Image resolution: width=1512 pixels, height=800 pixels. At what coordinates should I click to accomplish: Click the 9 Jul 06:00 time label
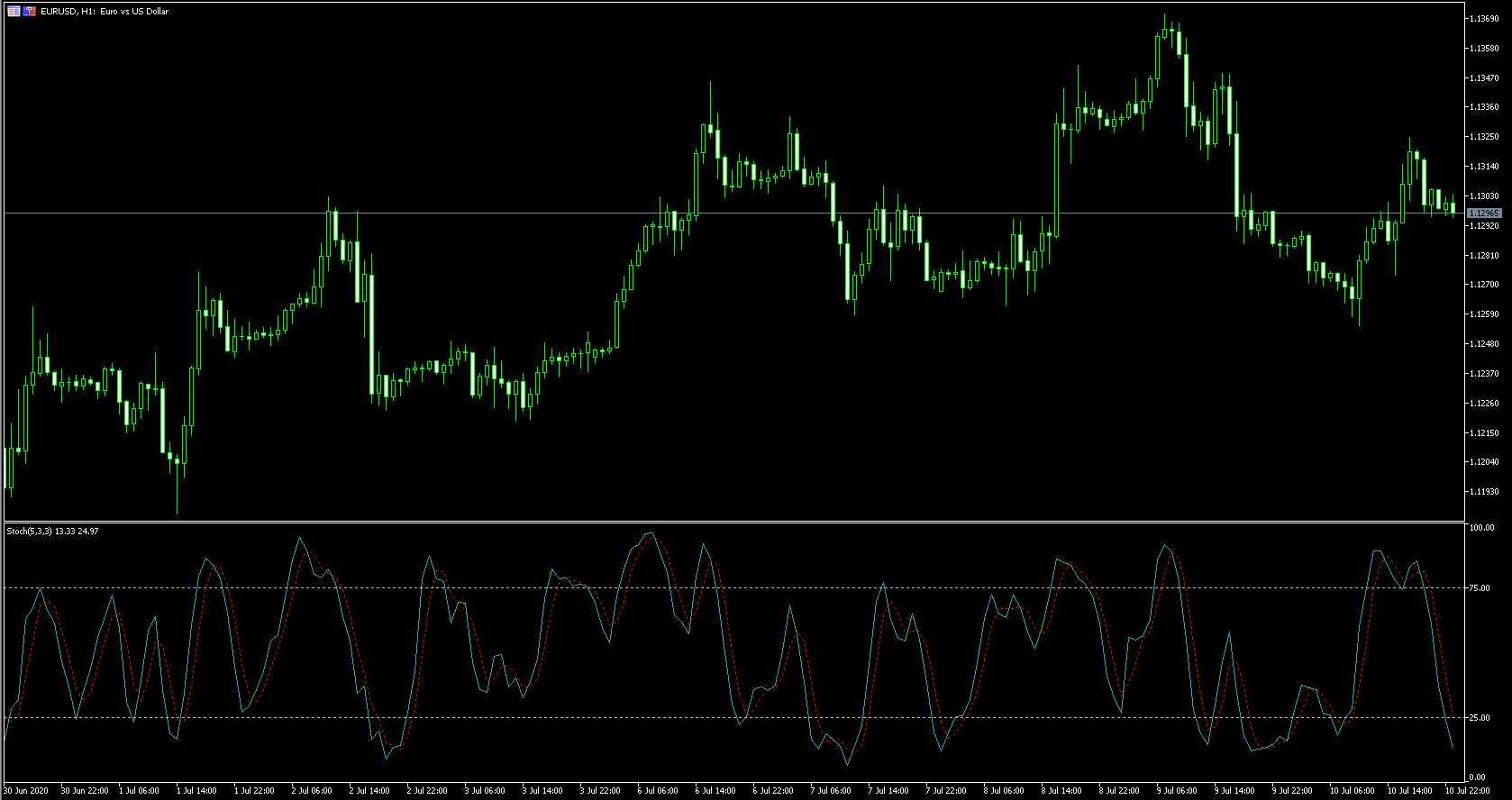click(x=1178, y=791)
